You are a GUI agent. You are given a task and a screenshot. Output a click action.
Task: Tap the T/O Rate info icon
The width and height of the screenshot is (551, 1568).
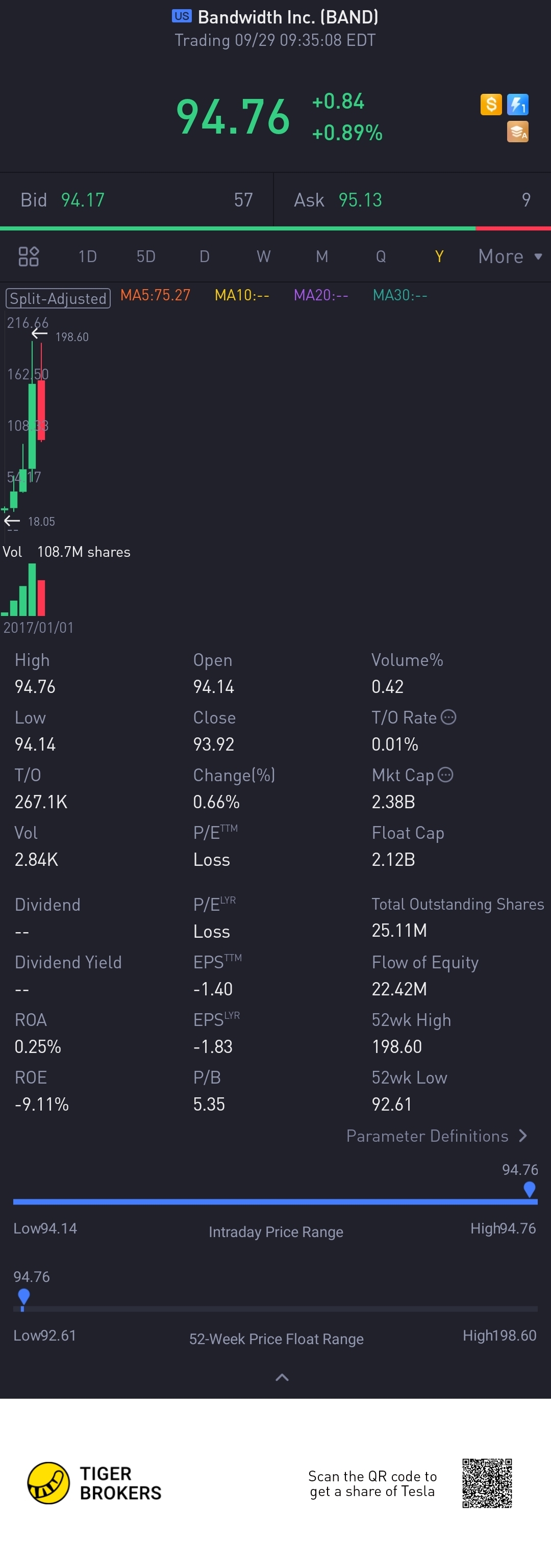coord(448,717)
